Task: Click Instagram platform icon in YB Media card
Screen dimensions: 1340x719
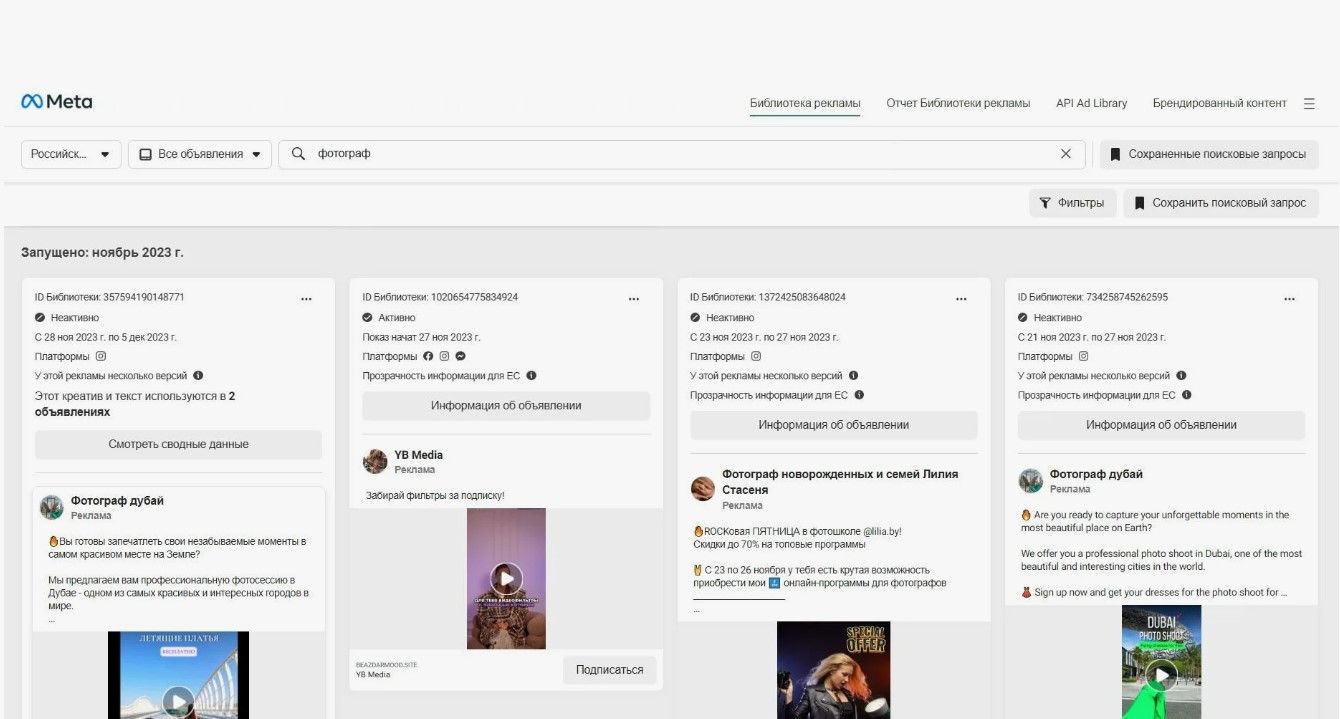Action: click(x=444, y=356)
